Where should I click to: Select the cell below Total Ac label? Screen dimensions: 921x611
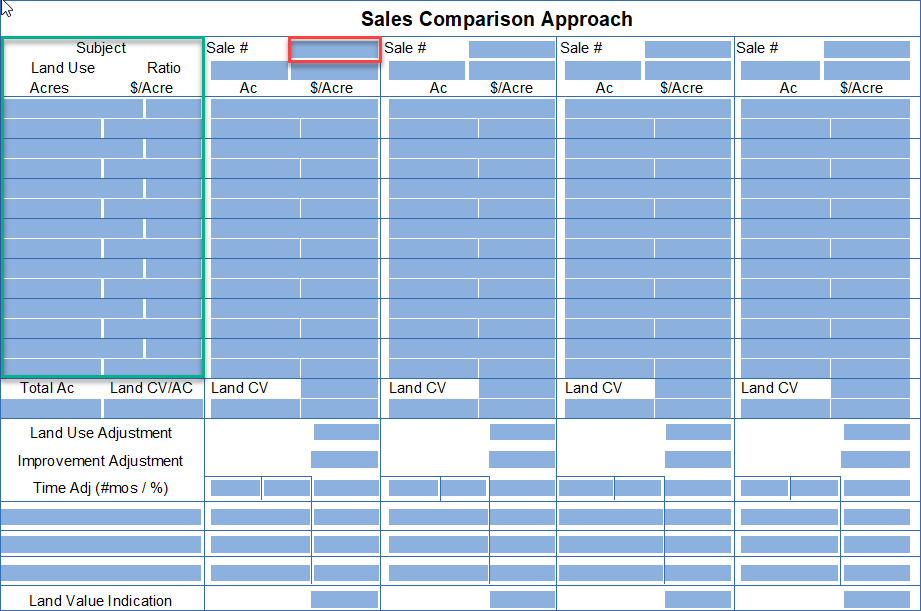[51, 408]
